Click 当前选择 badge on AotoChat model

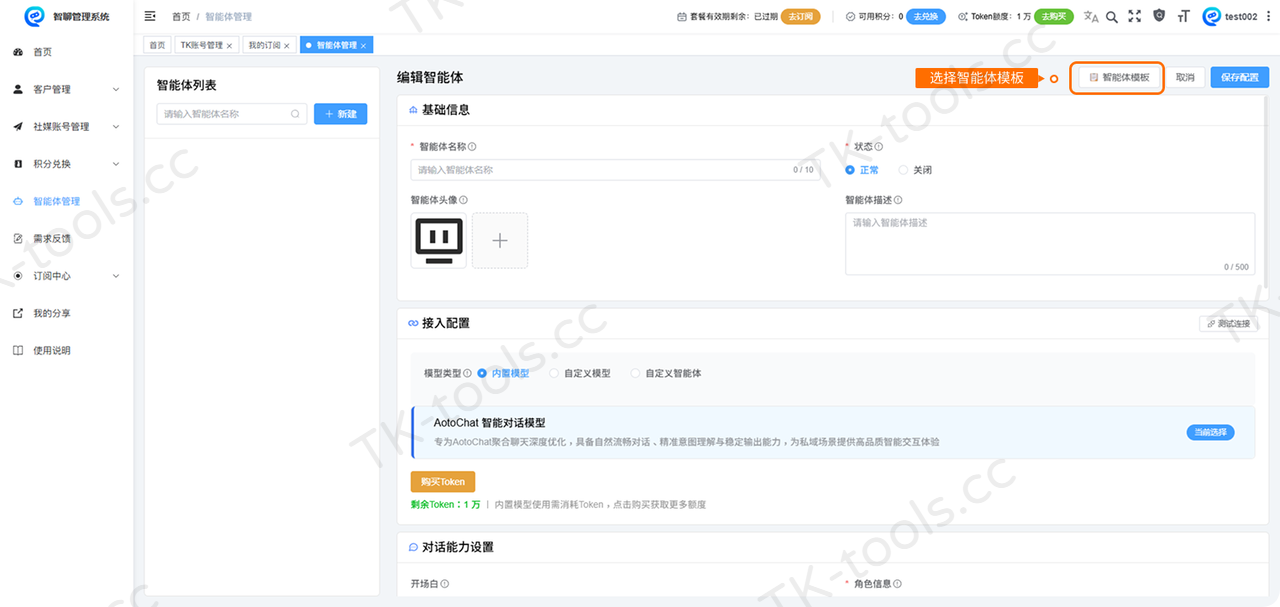click(1211, 432)
